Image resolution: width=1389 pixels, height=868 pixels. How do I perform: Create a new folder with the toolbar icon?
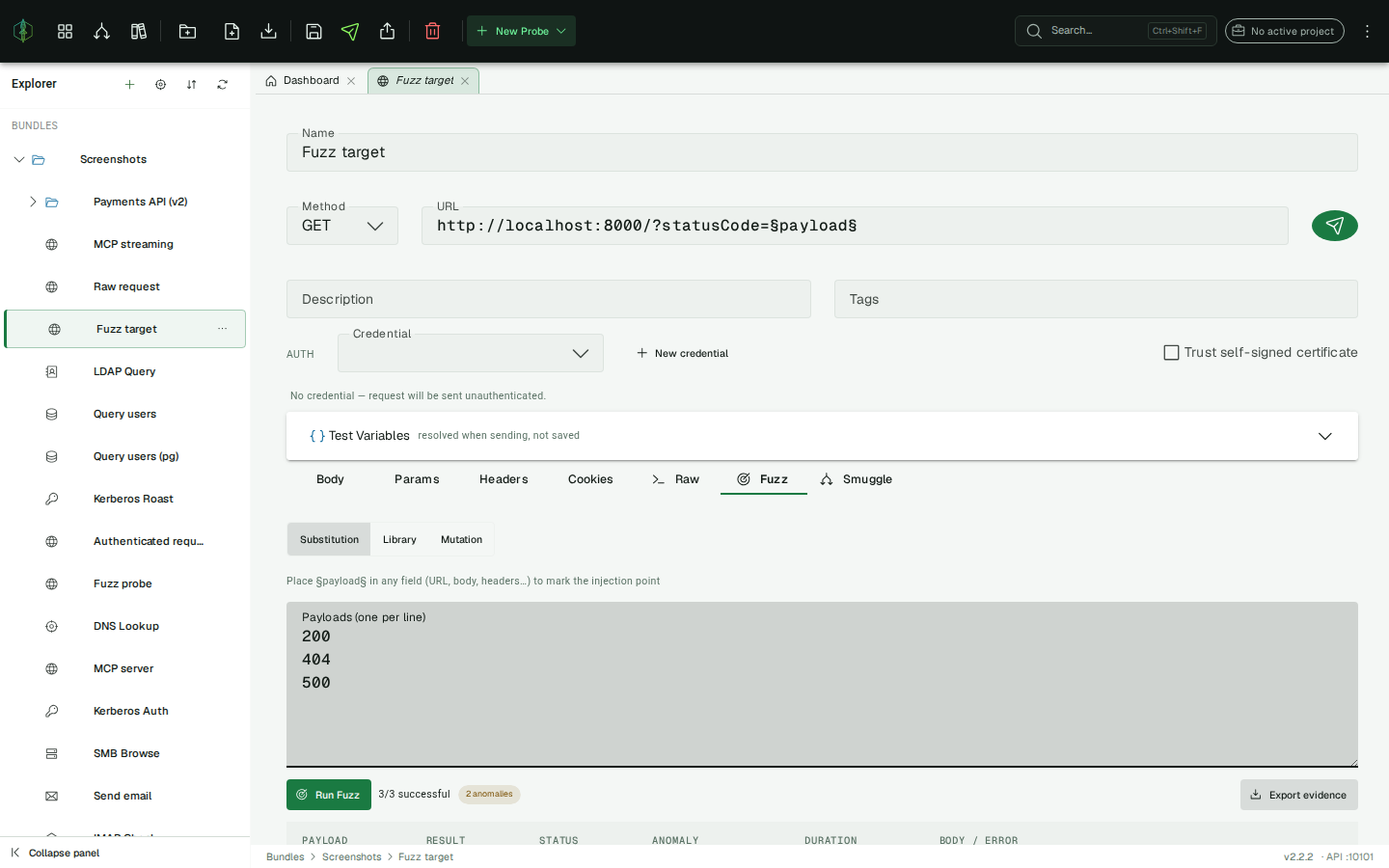click(187, 31)
